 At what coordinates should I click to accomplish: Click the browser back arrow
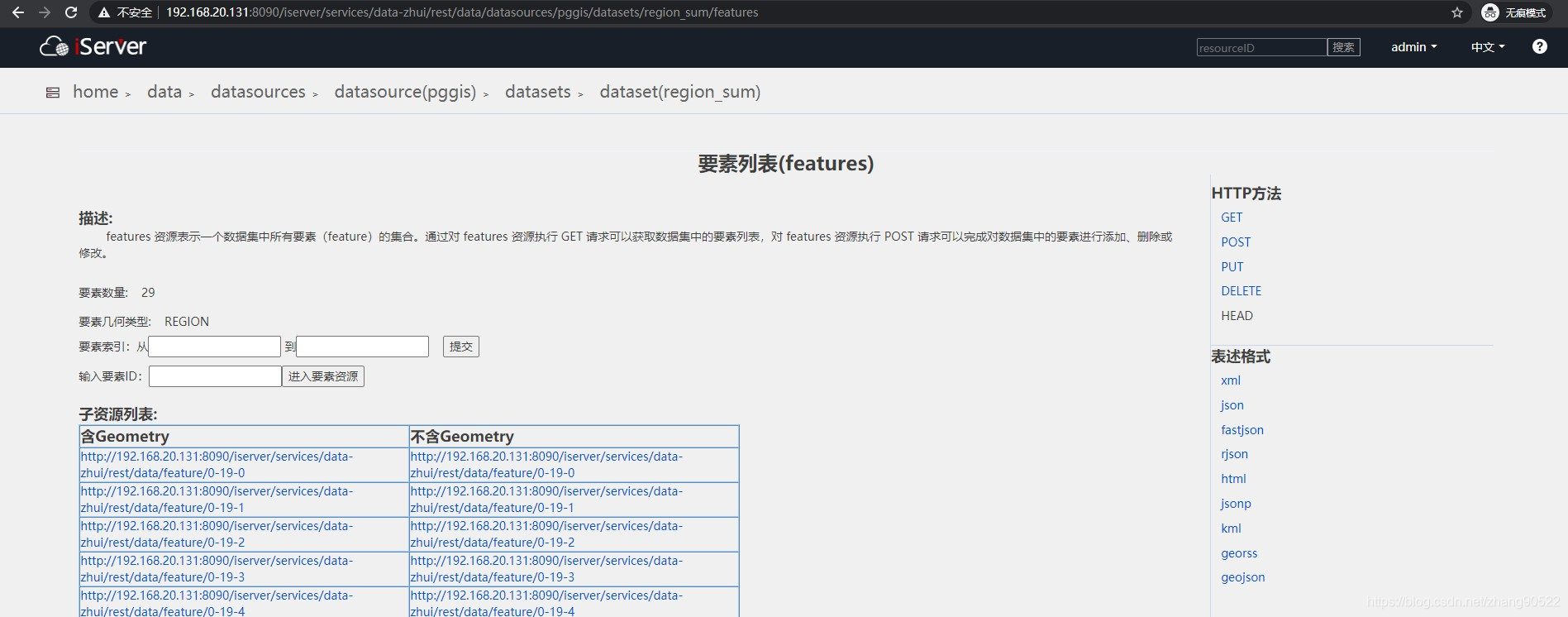coord(17,12)
